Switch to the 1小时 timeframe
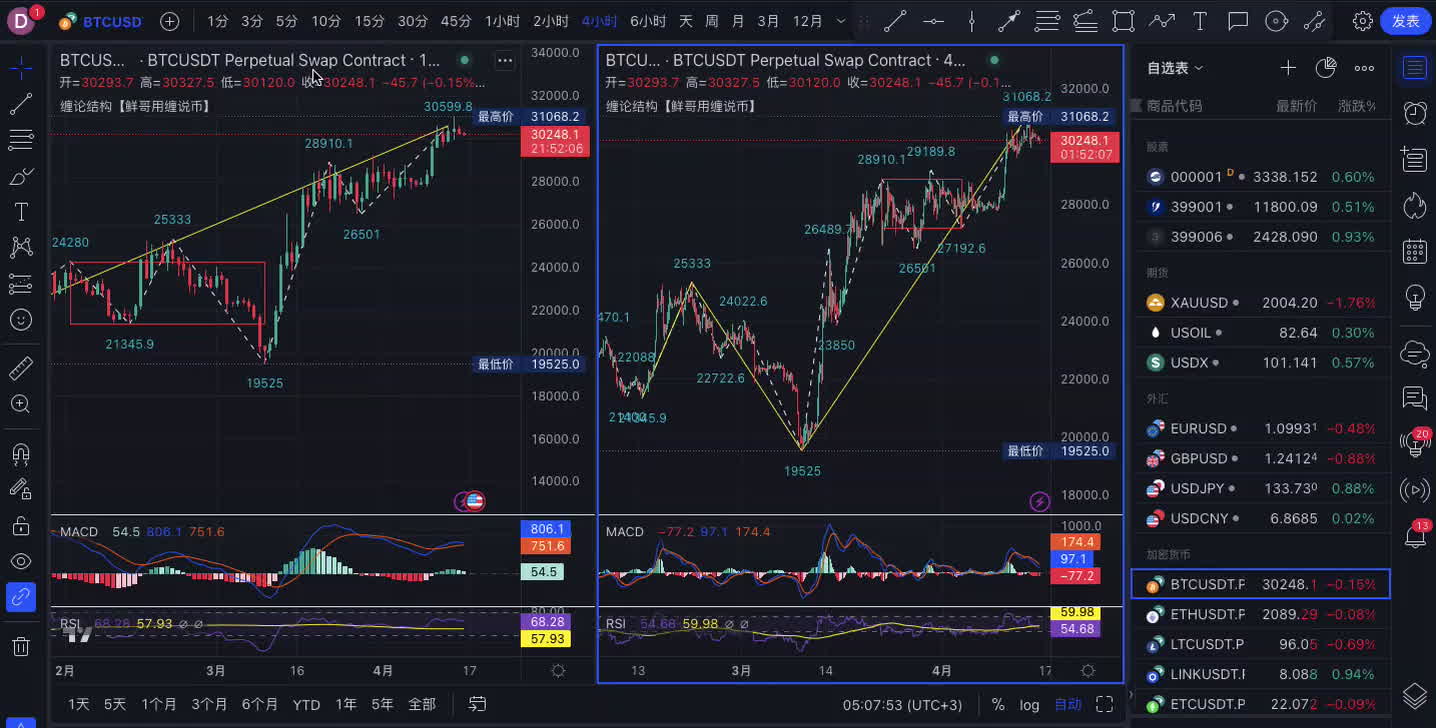The image size is (1436, 728). 501,21
